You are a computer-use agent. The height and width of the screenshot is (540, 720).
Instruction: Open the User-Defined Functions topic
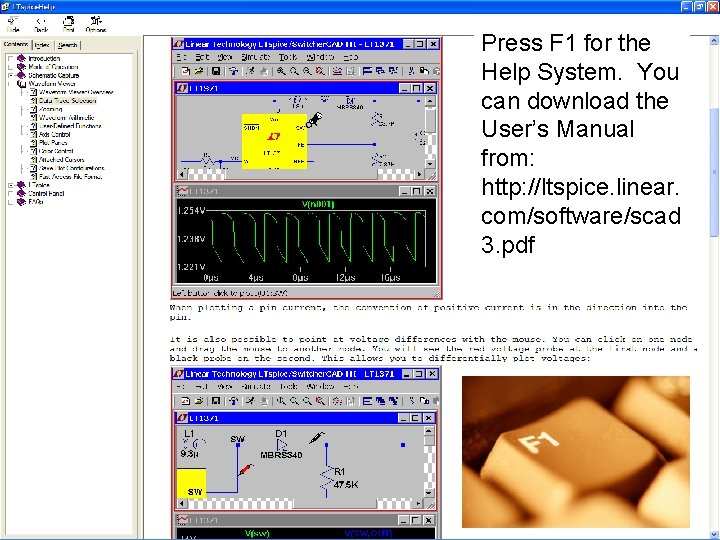[x=70, y=126]
